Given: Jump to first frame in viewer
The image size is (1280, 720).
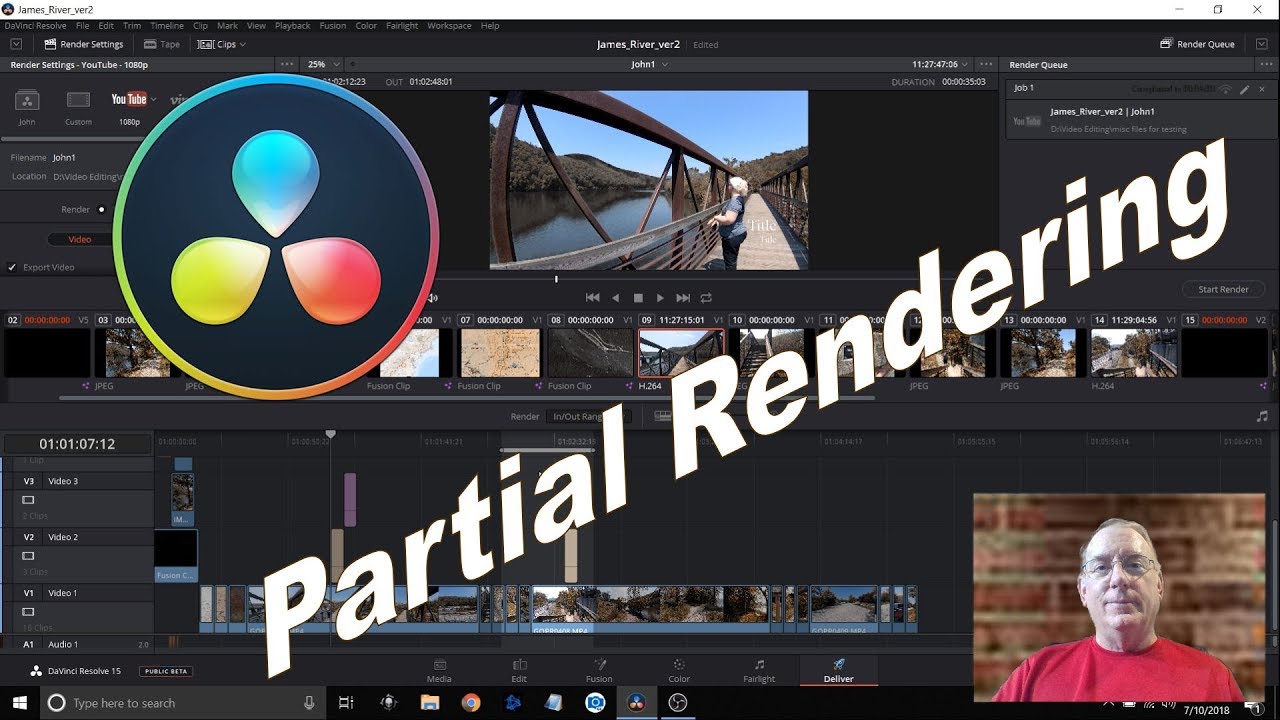Looking at the screenshot, I should (592, 298).
